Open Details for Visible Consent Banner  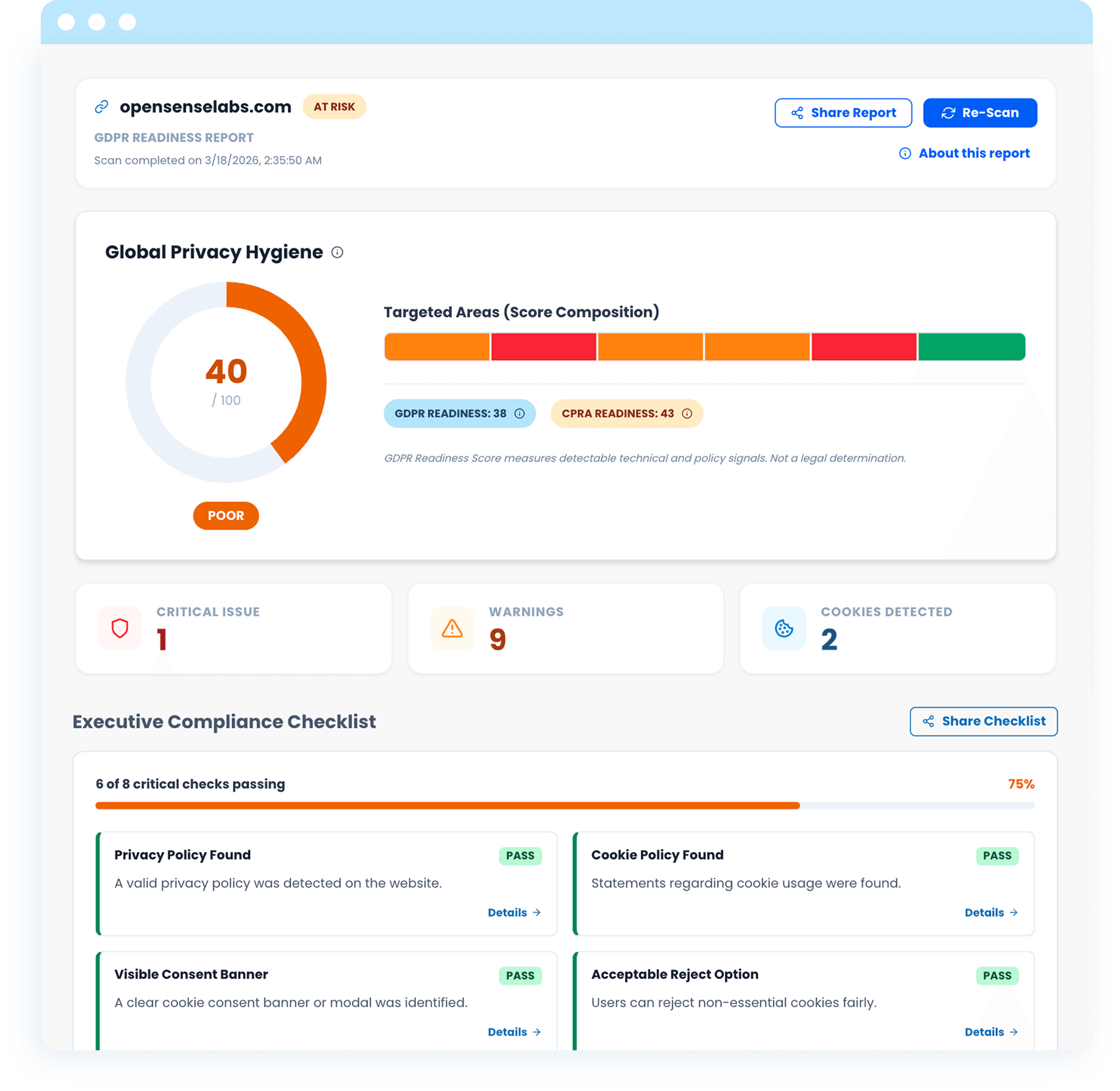click(x=514, y=1032)
